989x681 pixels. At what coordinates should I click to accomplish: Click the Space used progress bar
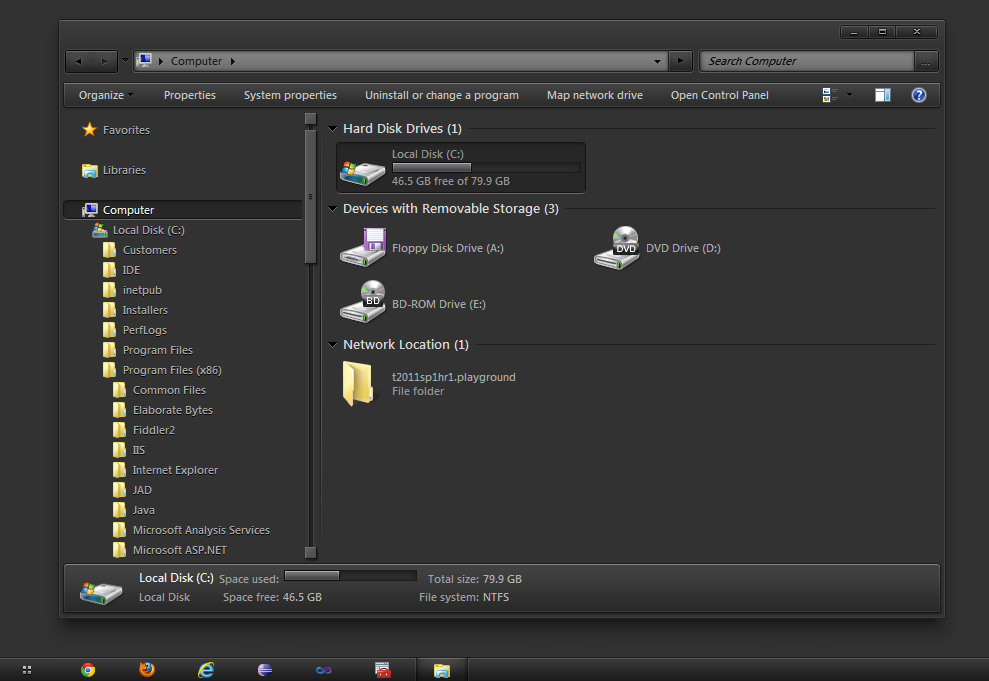[350, 575]
